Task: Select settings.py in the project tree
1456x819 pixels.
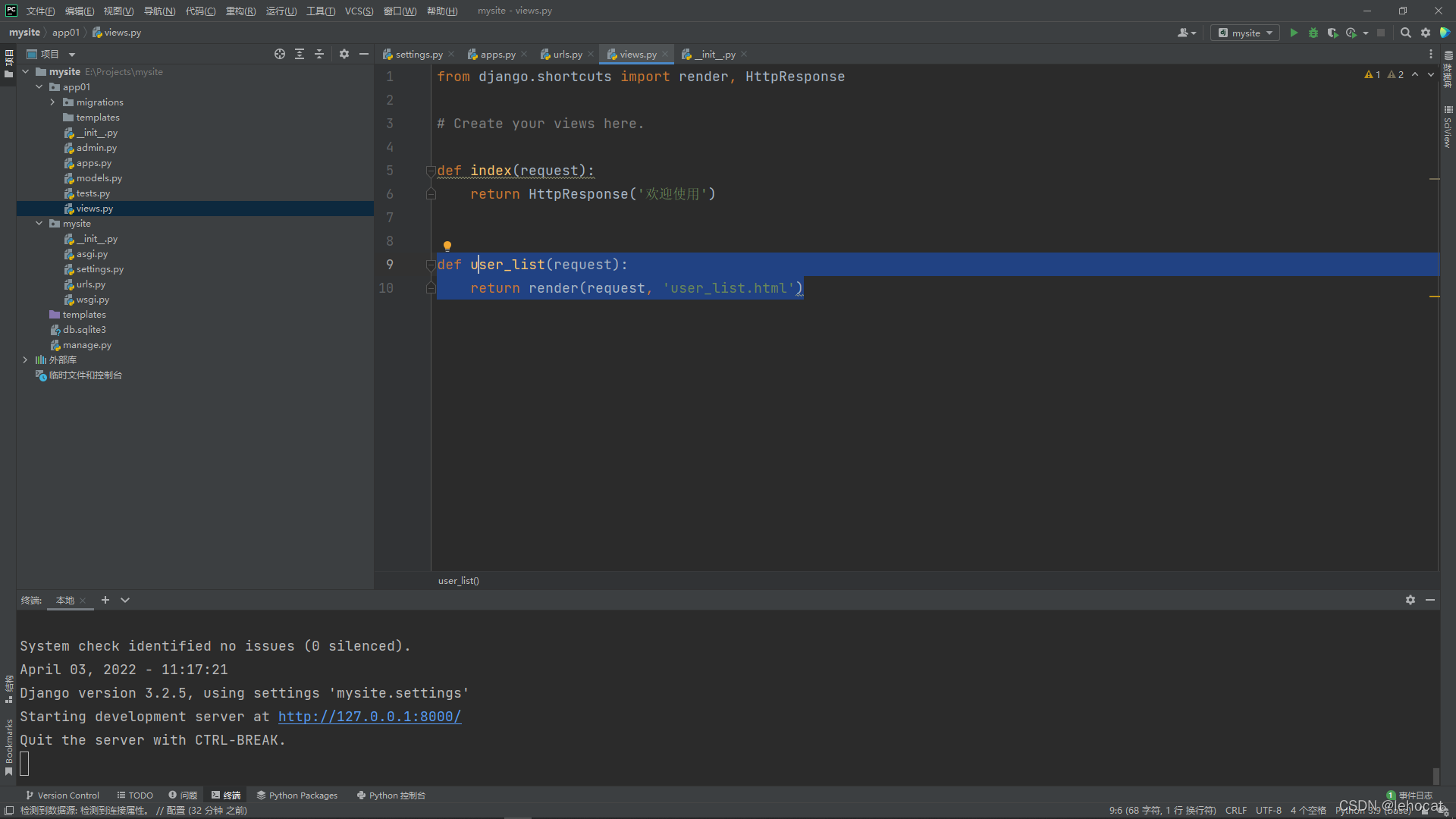Action: (x=99, y=269)
